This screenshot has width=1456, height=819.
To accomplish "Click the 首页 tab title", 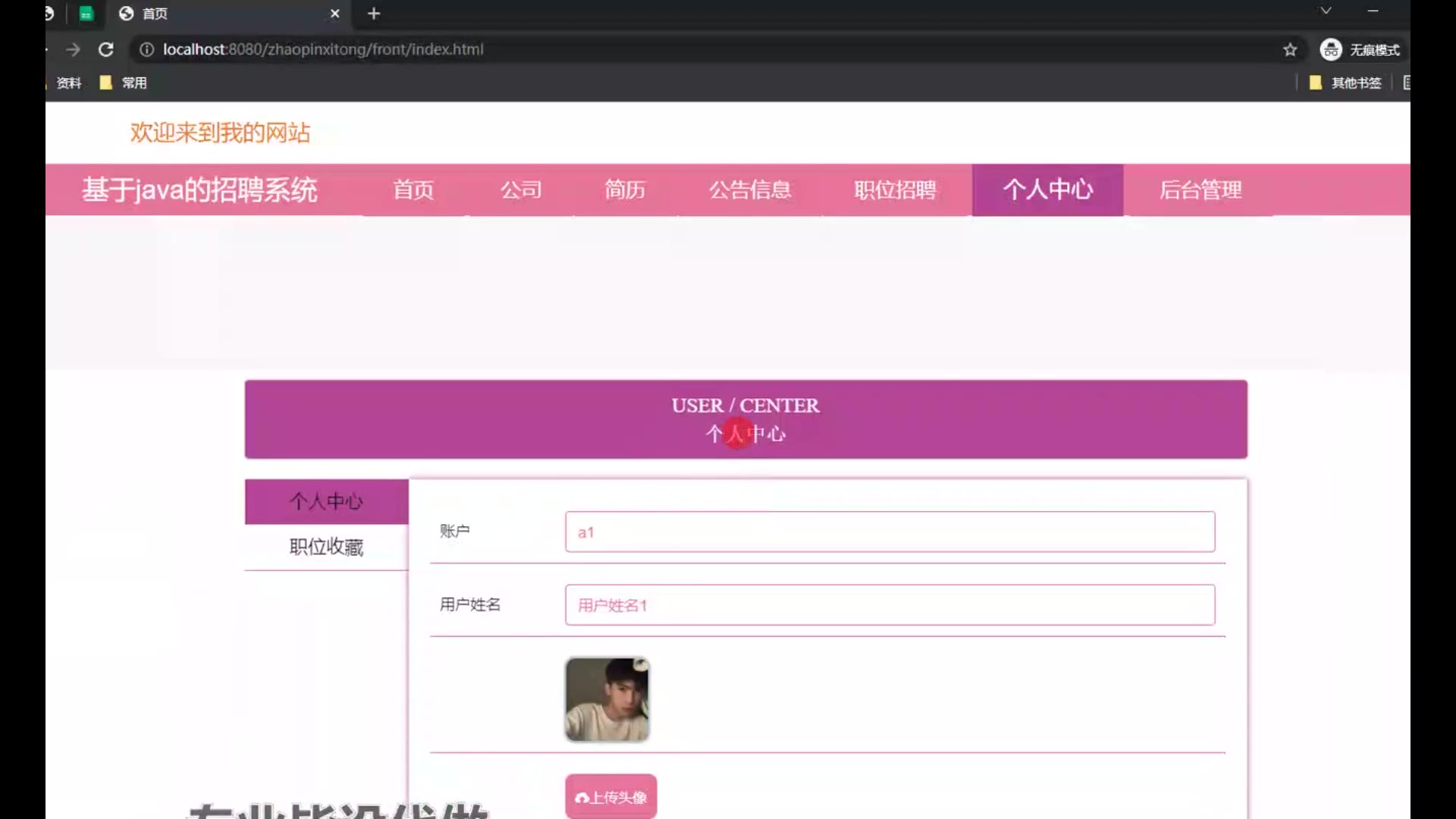I will 155,14.
